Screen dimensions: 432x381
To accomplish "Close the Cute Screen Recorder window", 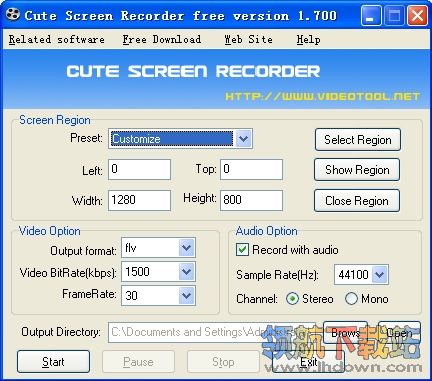I will coord(417,16).
